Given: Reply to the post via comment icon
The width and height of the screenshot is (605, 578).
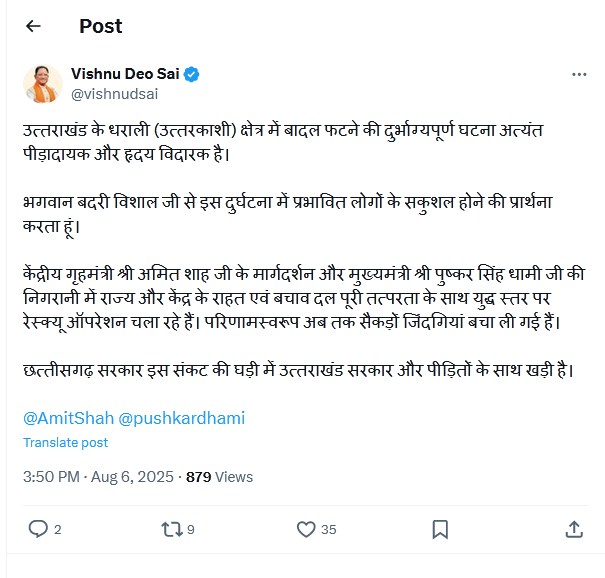Looking at the screenshot, I should (38, 528).
